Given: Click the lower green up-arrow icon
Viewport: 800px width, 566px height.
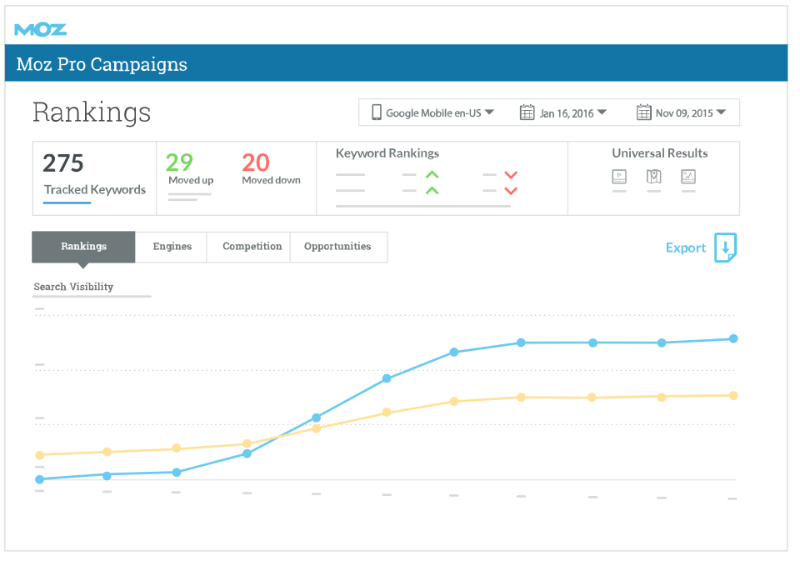Looking at the screenshot, I should (432, 190).
